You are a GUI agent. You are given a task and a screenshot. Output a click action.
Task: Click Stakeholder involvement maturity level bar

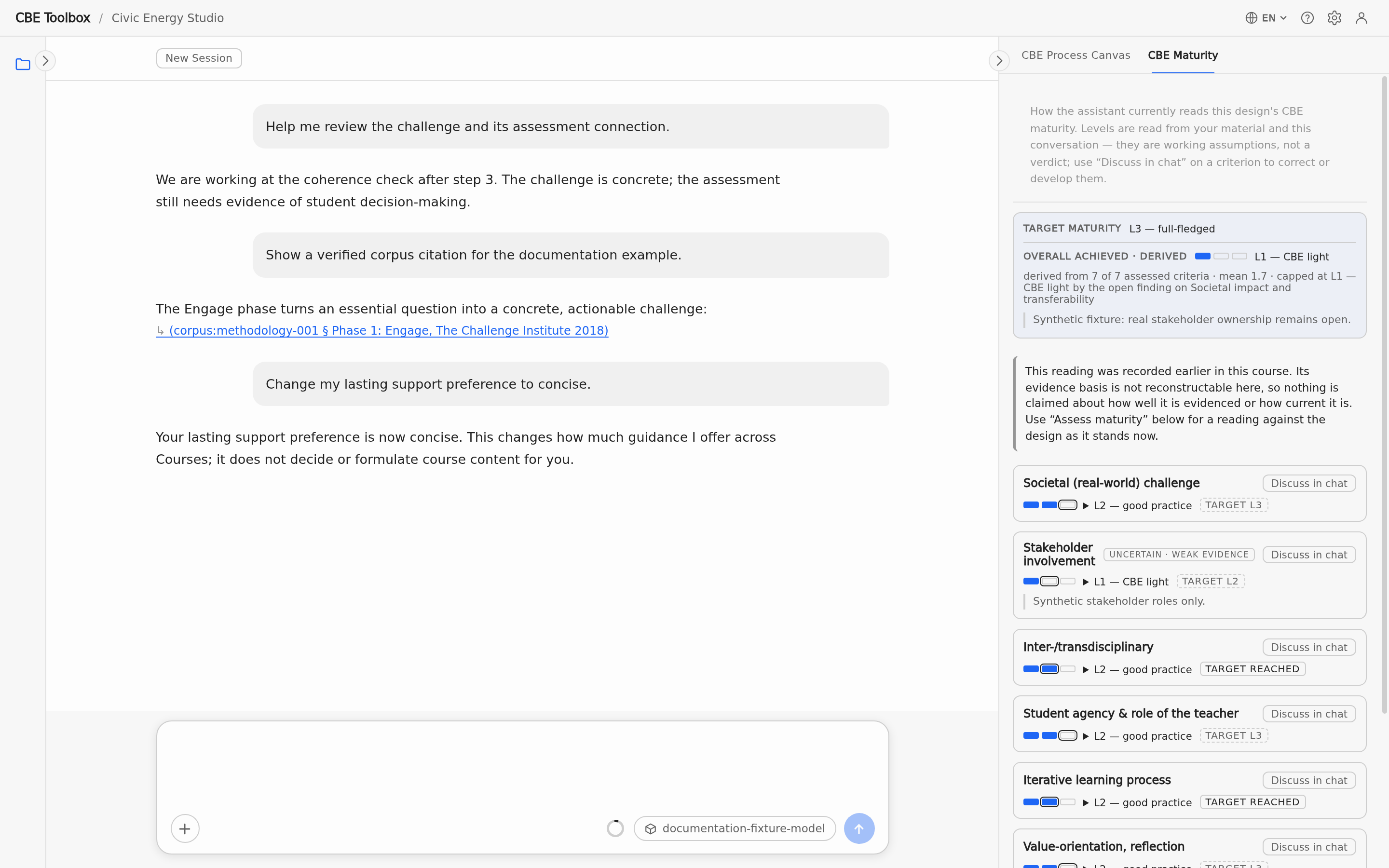coord(1050,581)
